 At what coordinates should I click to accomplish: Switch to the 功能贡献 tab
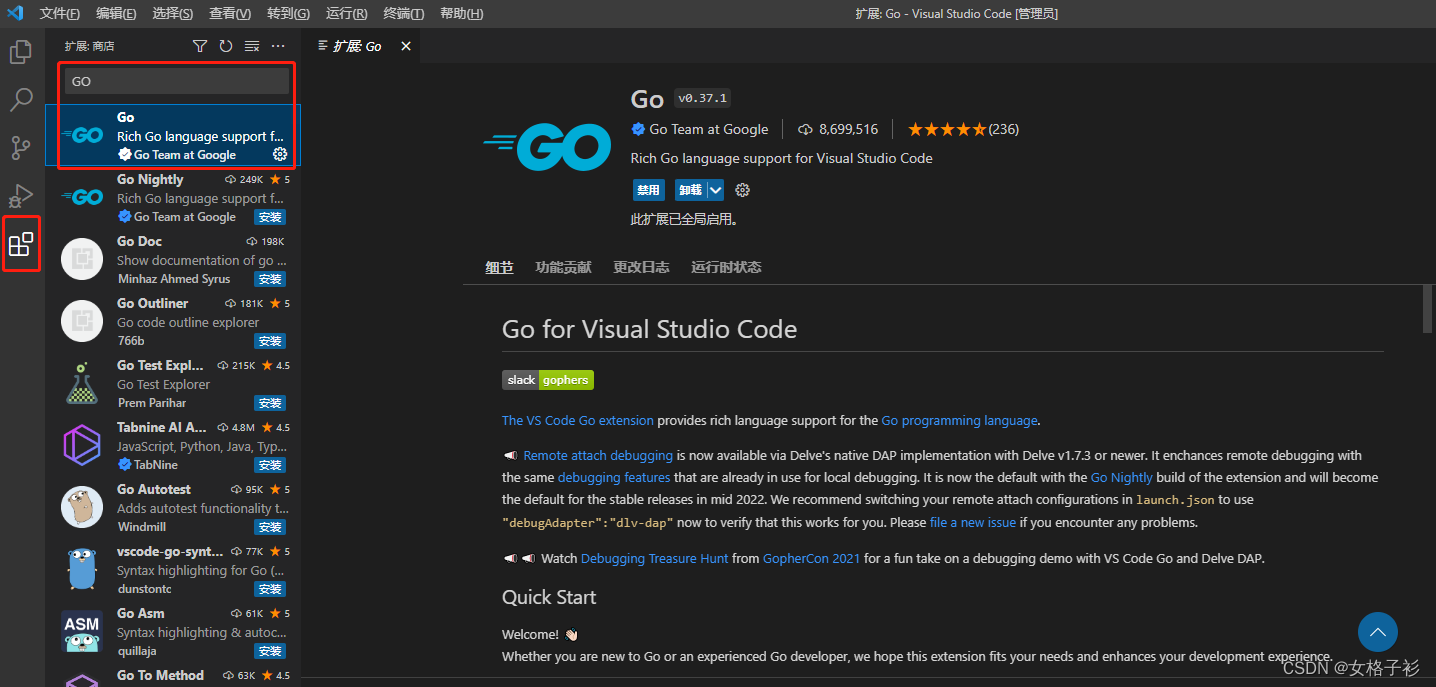(x=563, y=267)
